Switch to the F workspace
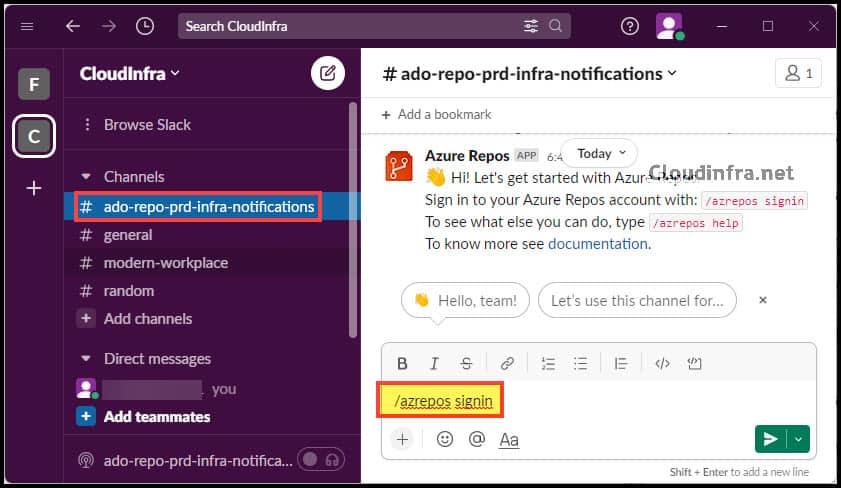This screenshot has height=488, width=841. click(x=34, y=84)
